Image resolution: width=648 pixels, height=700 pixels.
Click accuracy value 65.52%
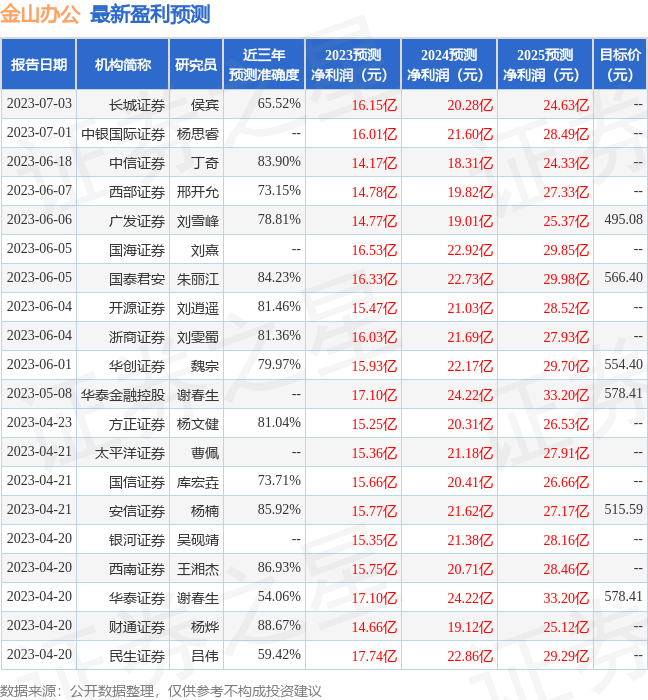[x=279, y=104]
